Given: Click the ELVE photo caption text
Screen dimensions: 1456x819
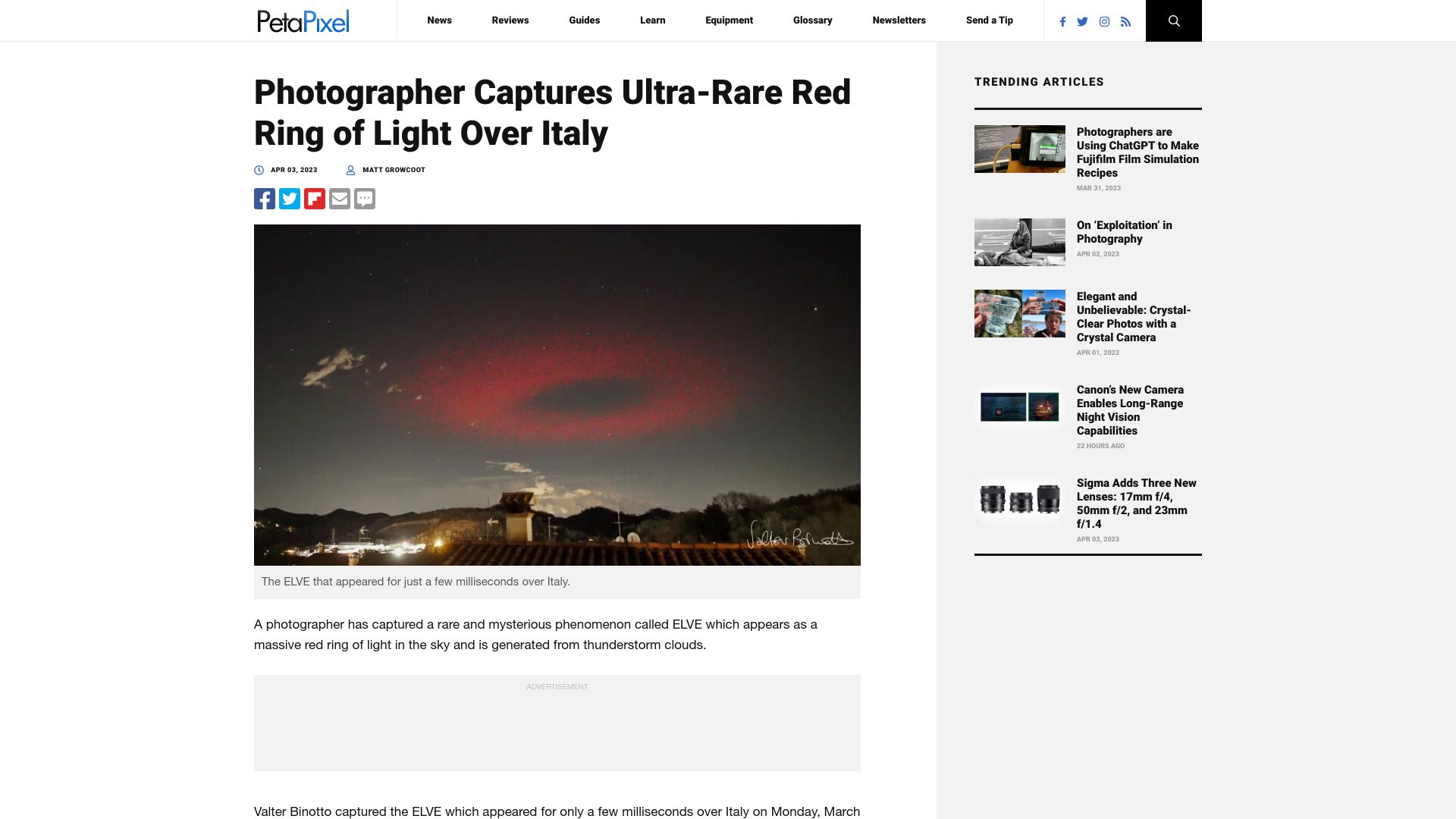Looking at the screenshot, I should point(416,582).
